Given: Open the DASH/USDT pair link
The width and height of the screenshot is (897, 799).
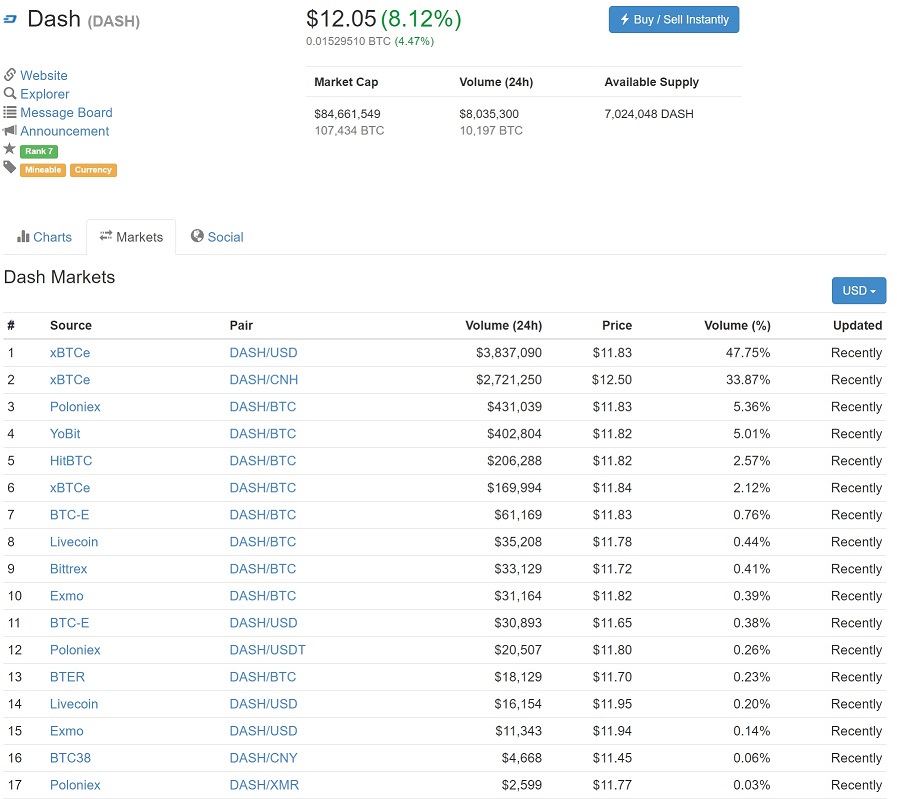Looking at the screenshot, I should point(268,650).
